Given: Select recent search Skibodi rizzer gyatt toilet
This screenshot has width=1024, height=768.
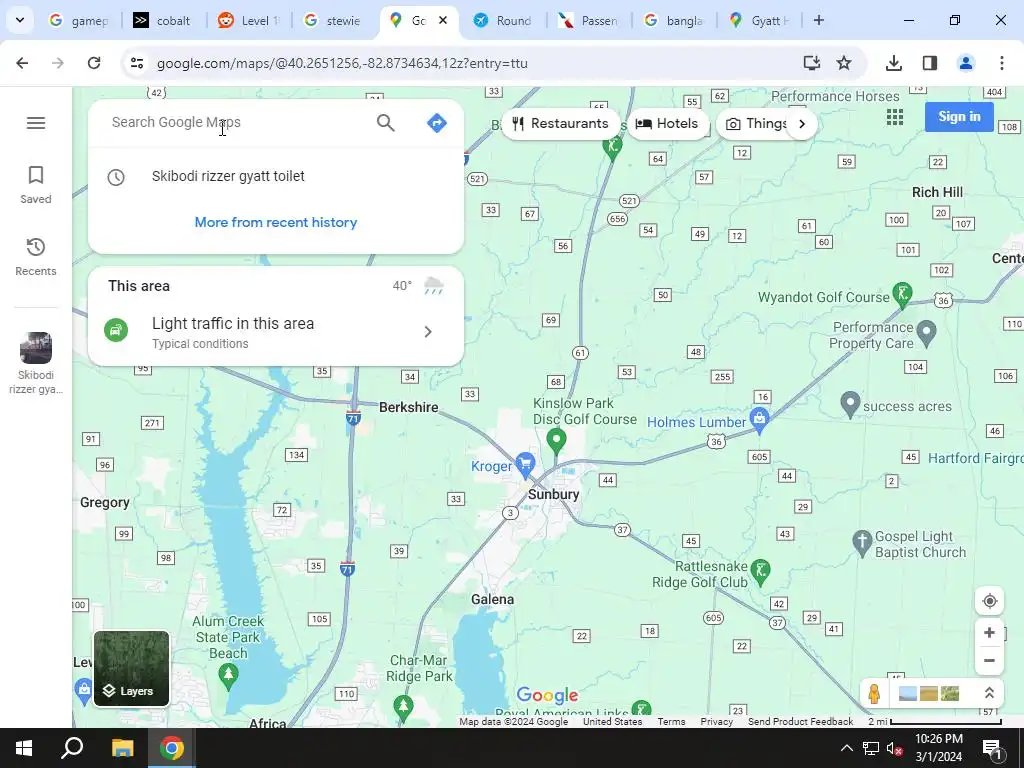Looking at the screenshot, I should tap(276, 176).
